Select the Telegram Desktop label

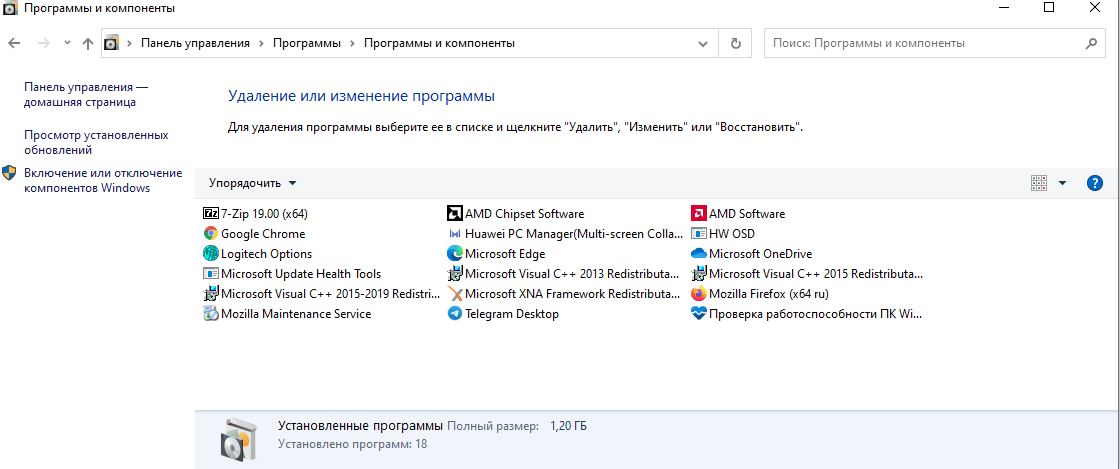[511, 313]
